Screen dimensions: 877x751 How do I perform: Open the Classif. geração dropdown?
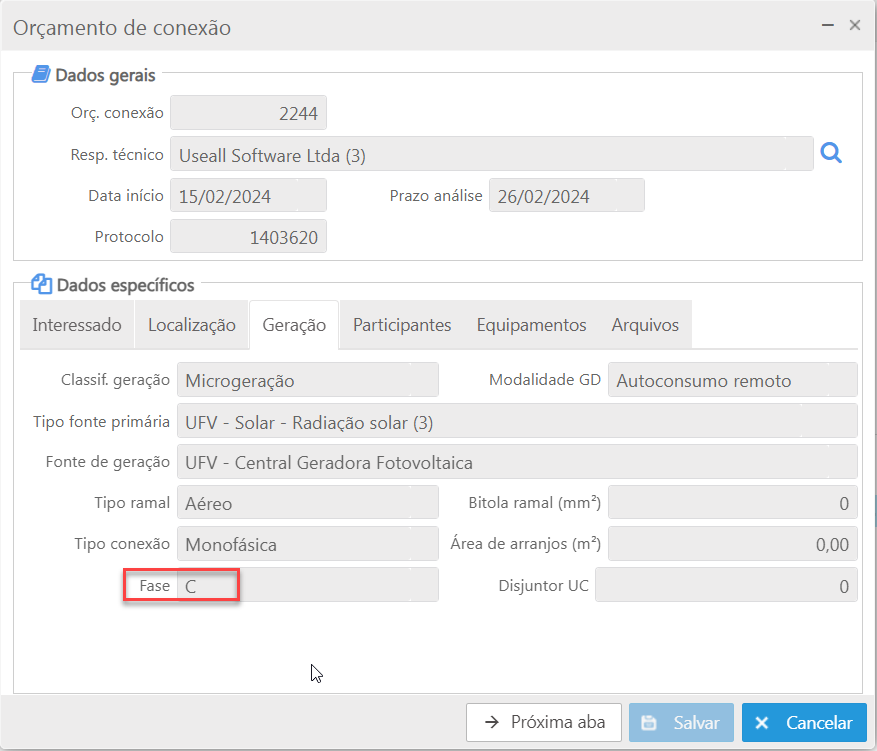[308, 380]
